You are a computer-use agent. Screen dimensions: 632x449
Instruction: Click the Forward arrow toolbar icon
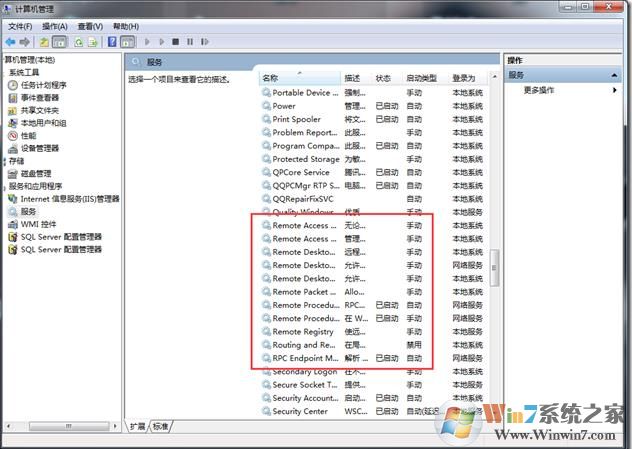click(25, 42)
